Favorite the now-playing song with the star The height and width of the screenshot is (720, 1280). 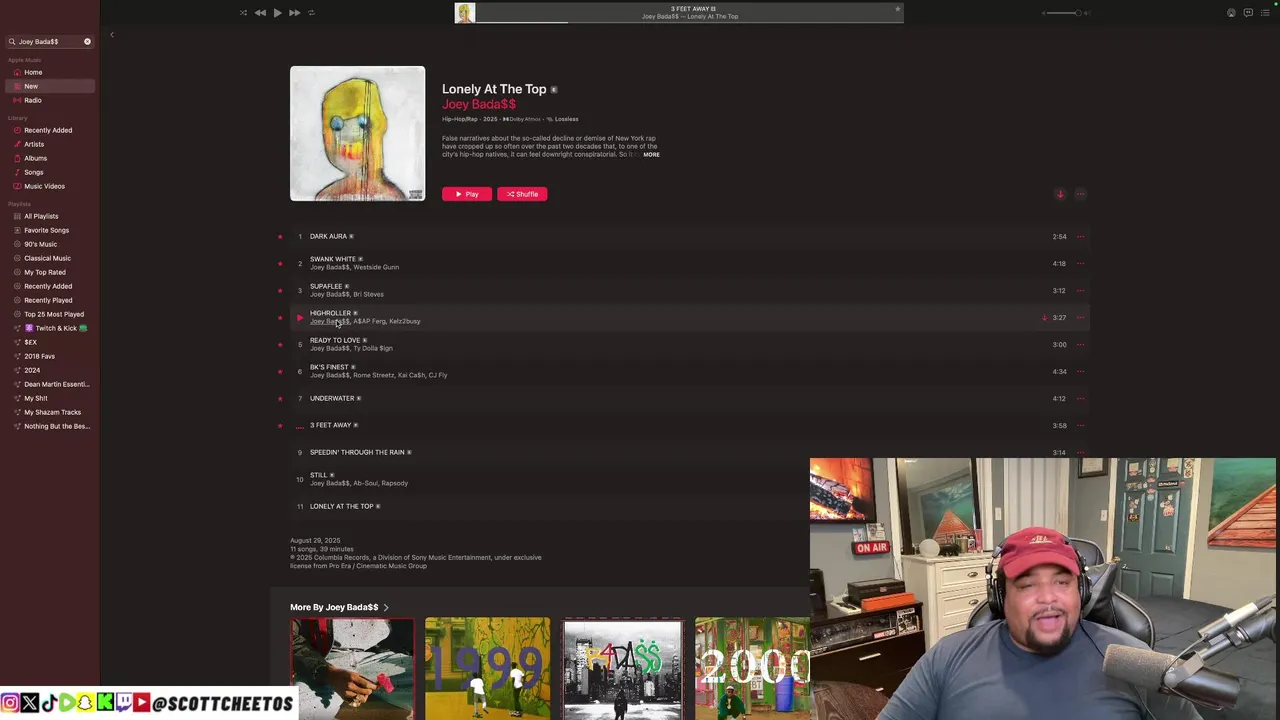click(897, 9)
